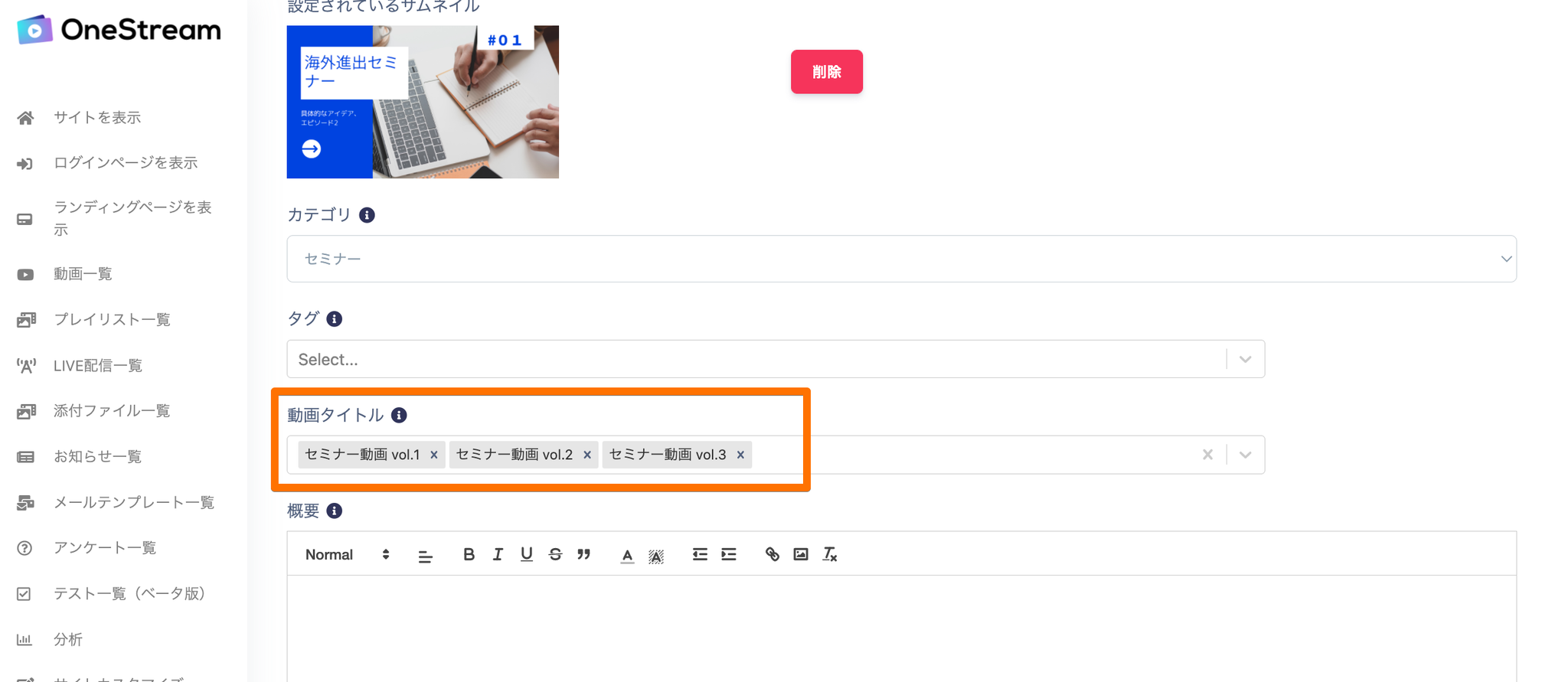Image resolution: width=1568 pixels, height=682 pixels.
Task: Insert image into the overview editor
Action: coord(801,554)
